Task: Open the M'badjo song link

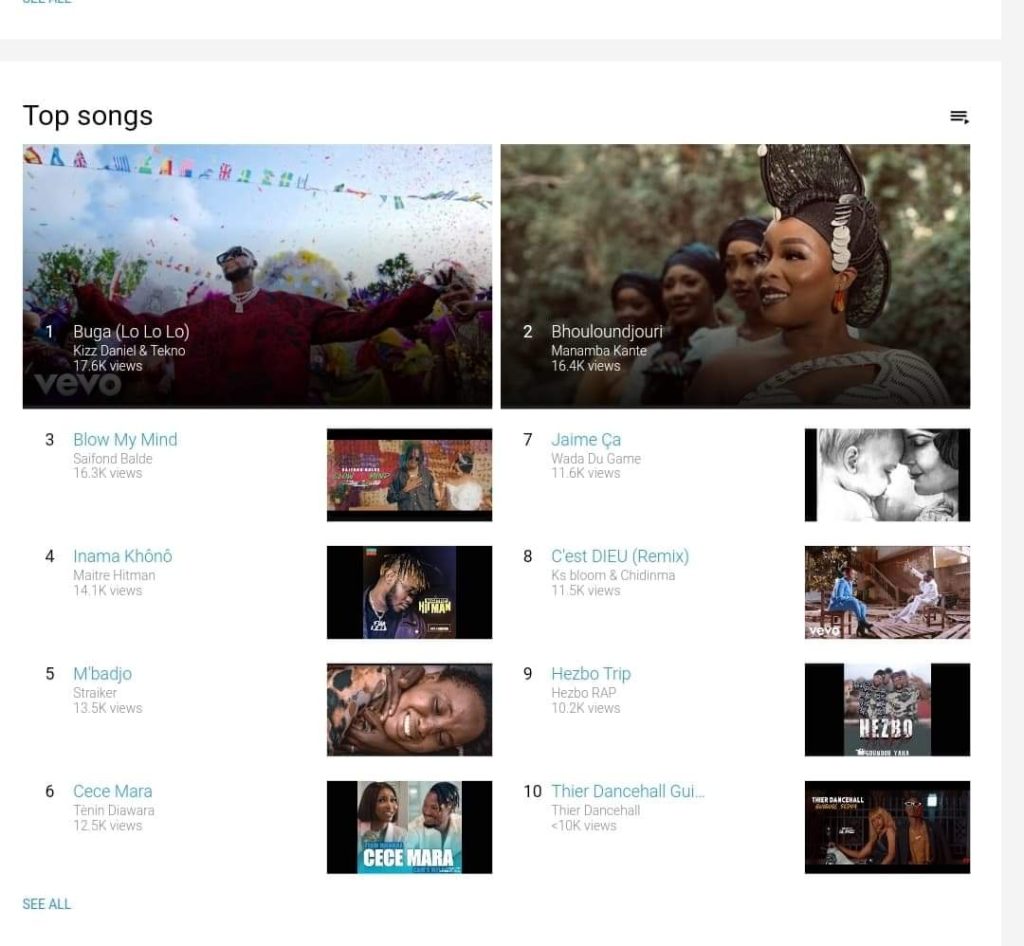Action: [x=103, y=674]
